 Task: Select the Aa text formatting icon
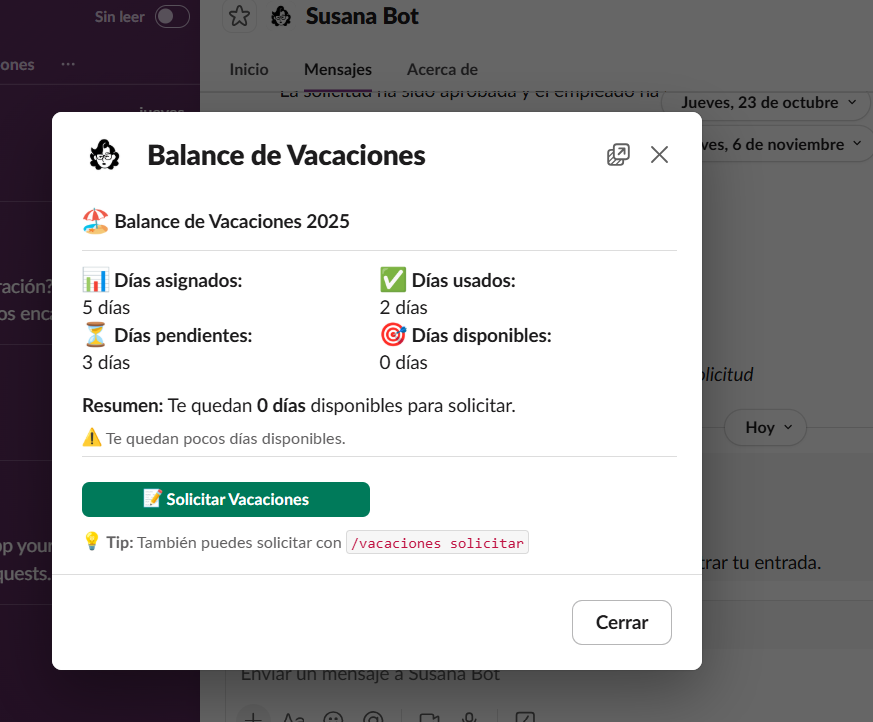tap(292, 717)
